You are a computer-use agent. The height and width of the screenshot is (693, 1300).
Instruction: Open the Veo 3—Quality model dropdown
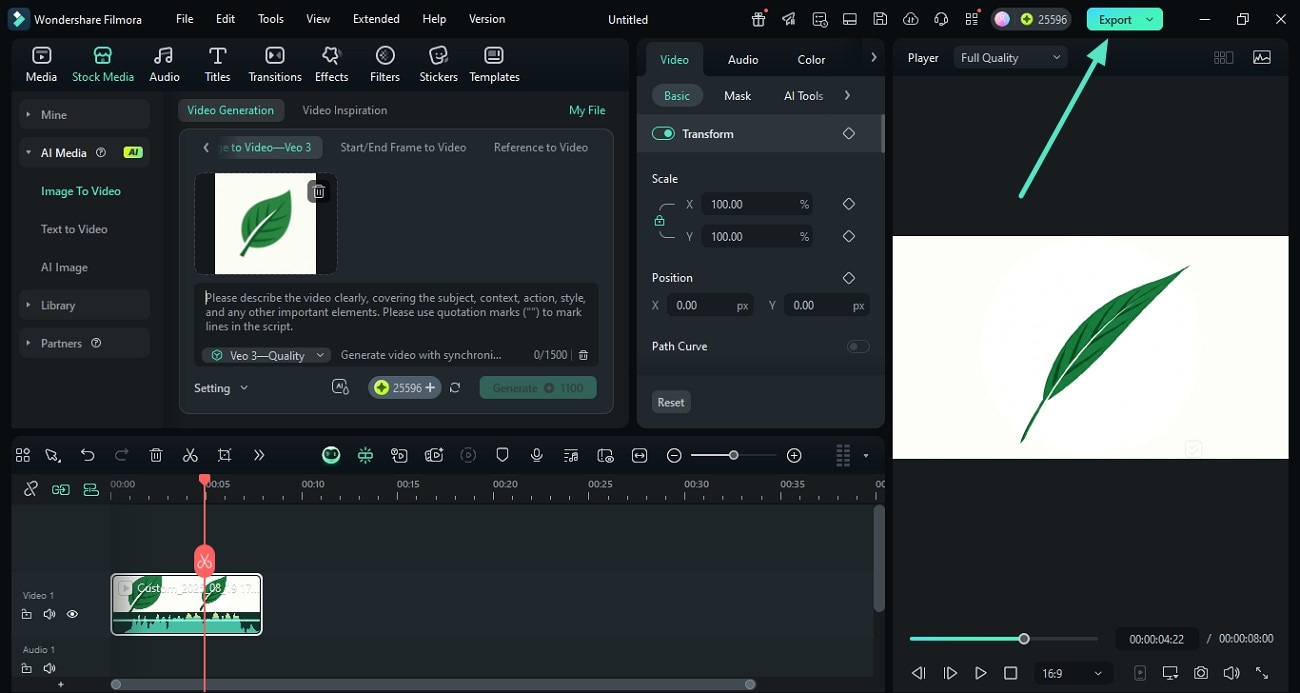pyautogui.click(x=267, y=355)
